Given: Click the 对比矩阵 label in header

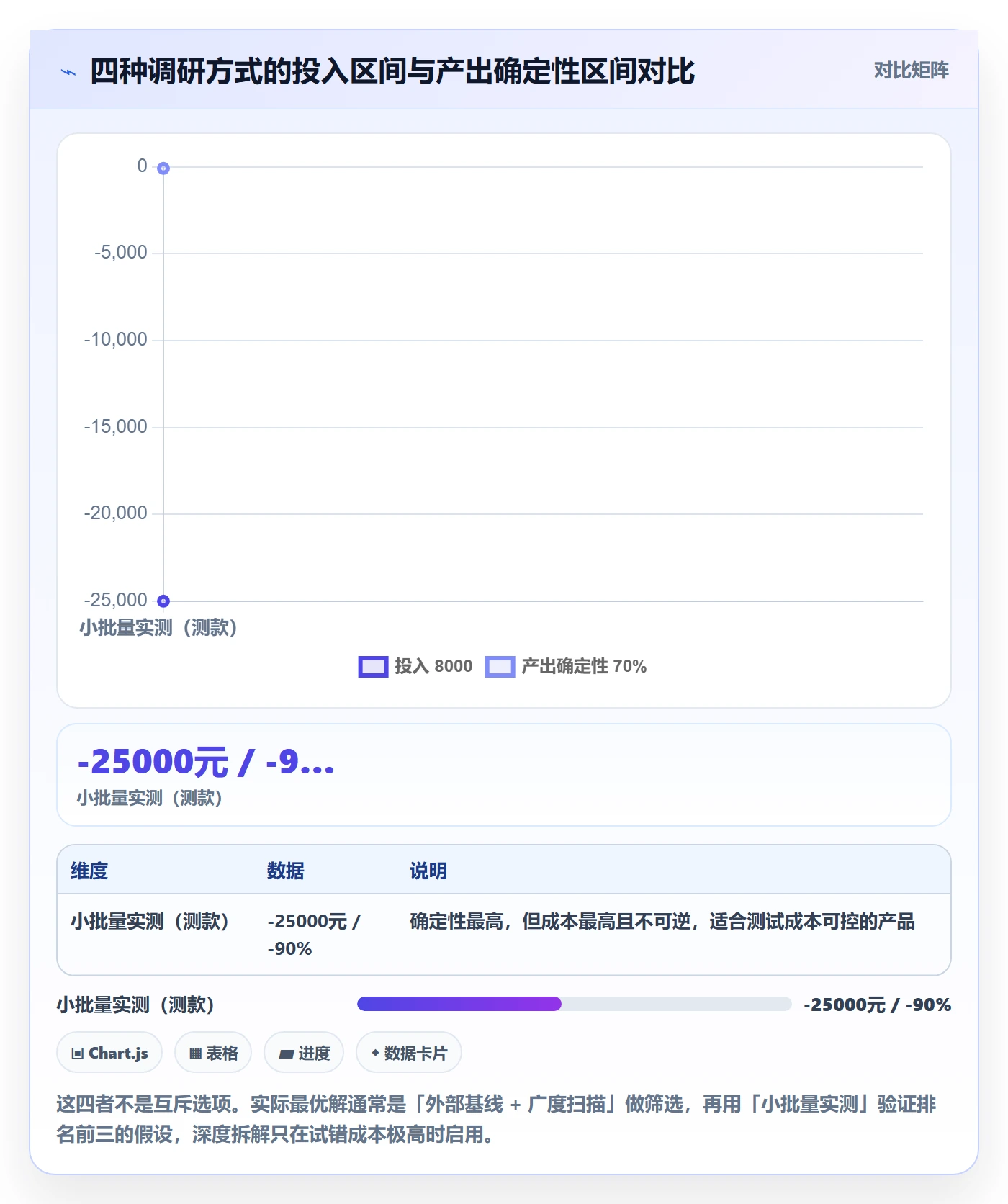Looking at the screenshot, I should [x=911, y=71].
